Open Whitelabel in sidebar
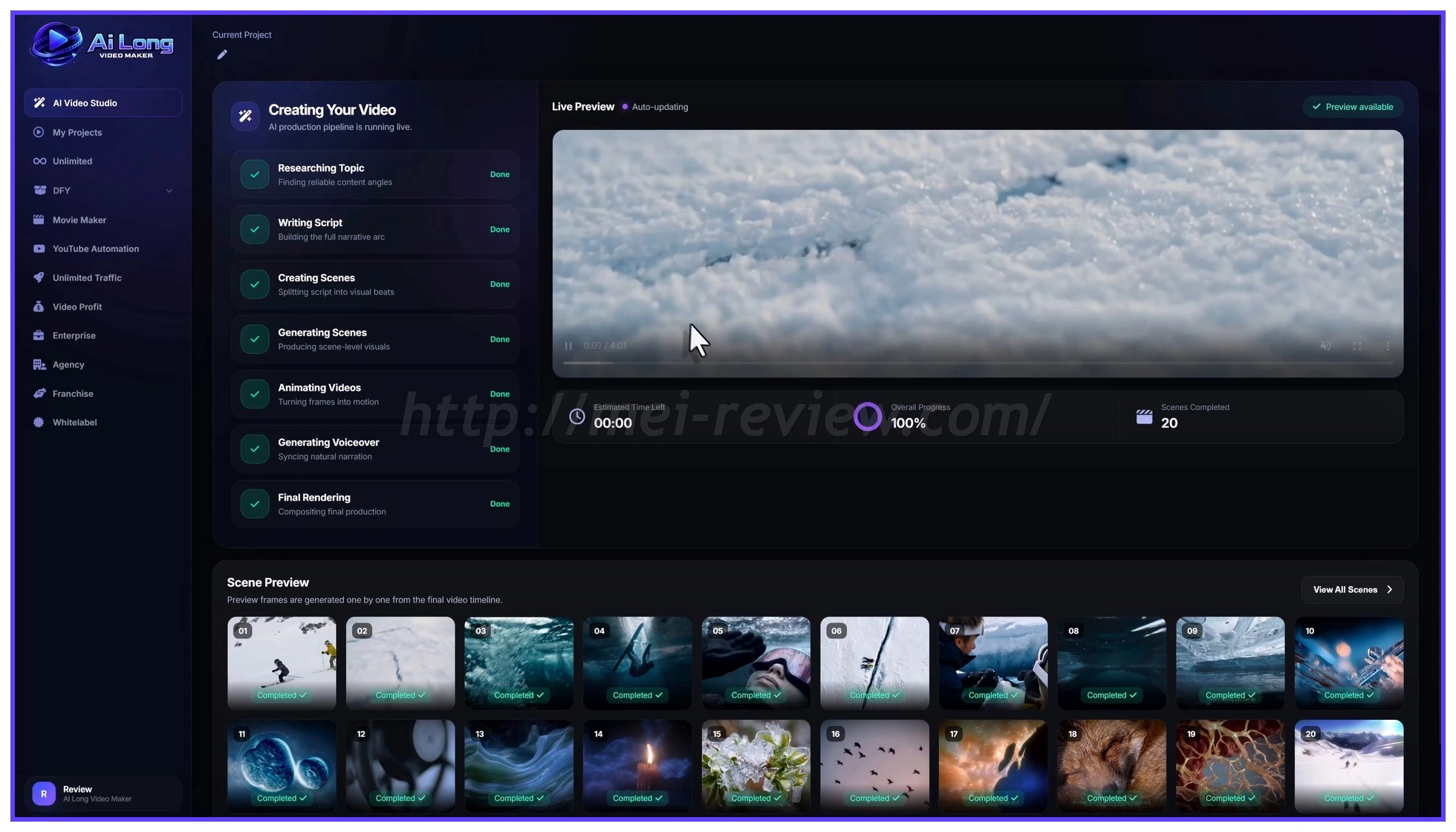This screenshot has height=832, width=1456. click(x=103, y=423)
